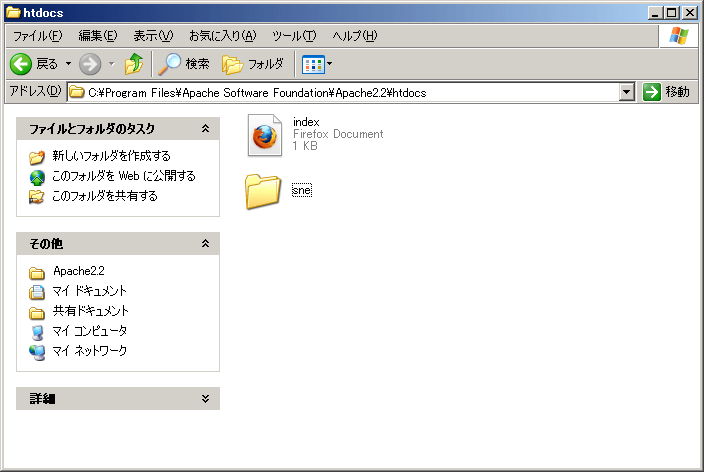Click the My Computer icon

pos(37,333)
